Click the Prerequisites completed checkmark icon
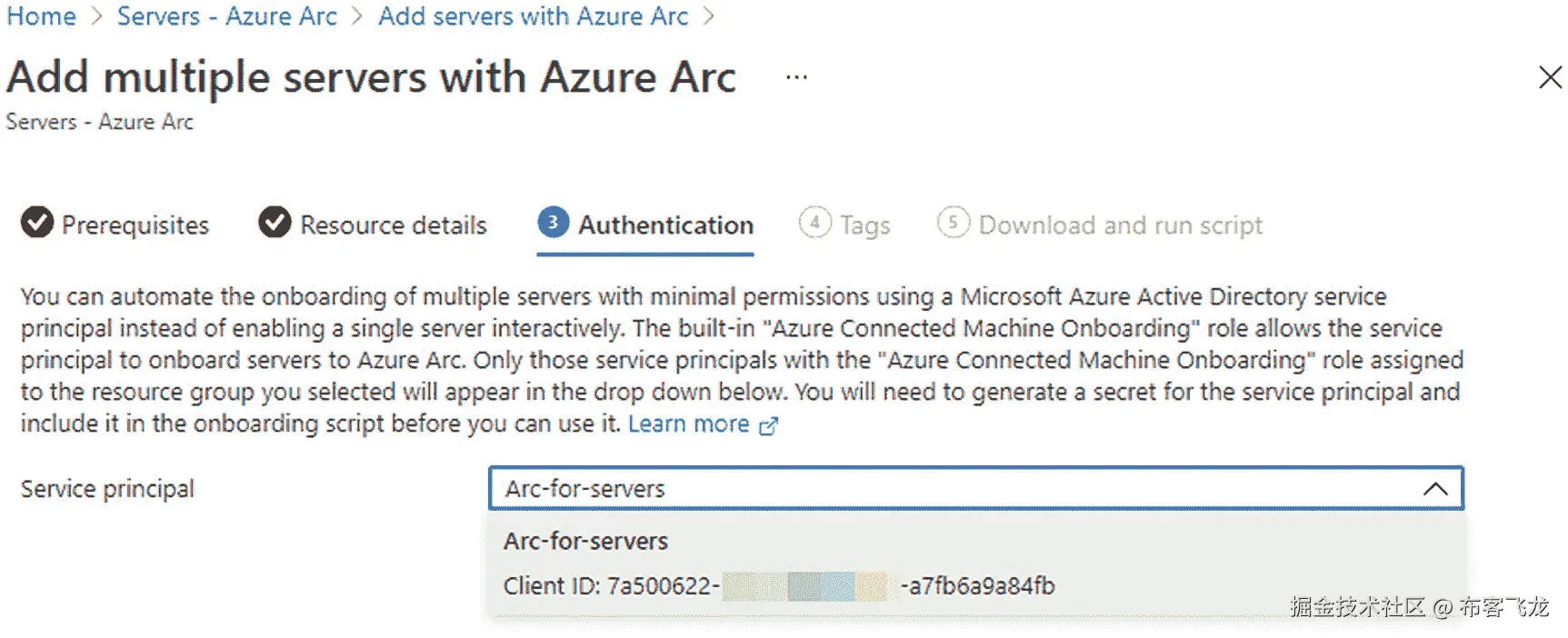Image resolution: width=1568 pixels, height=638 pixels. click(37, 223)
